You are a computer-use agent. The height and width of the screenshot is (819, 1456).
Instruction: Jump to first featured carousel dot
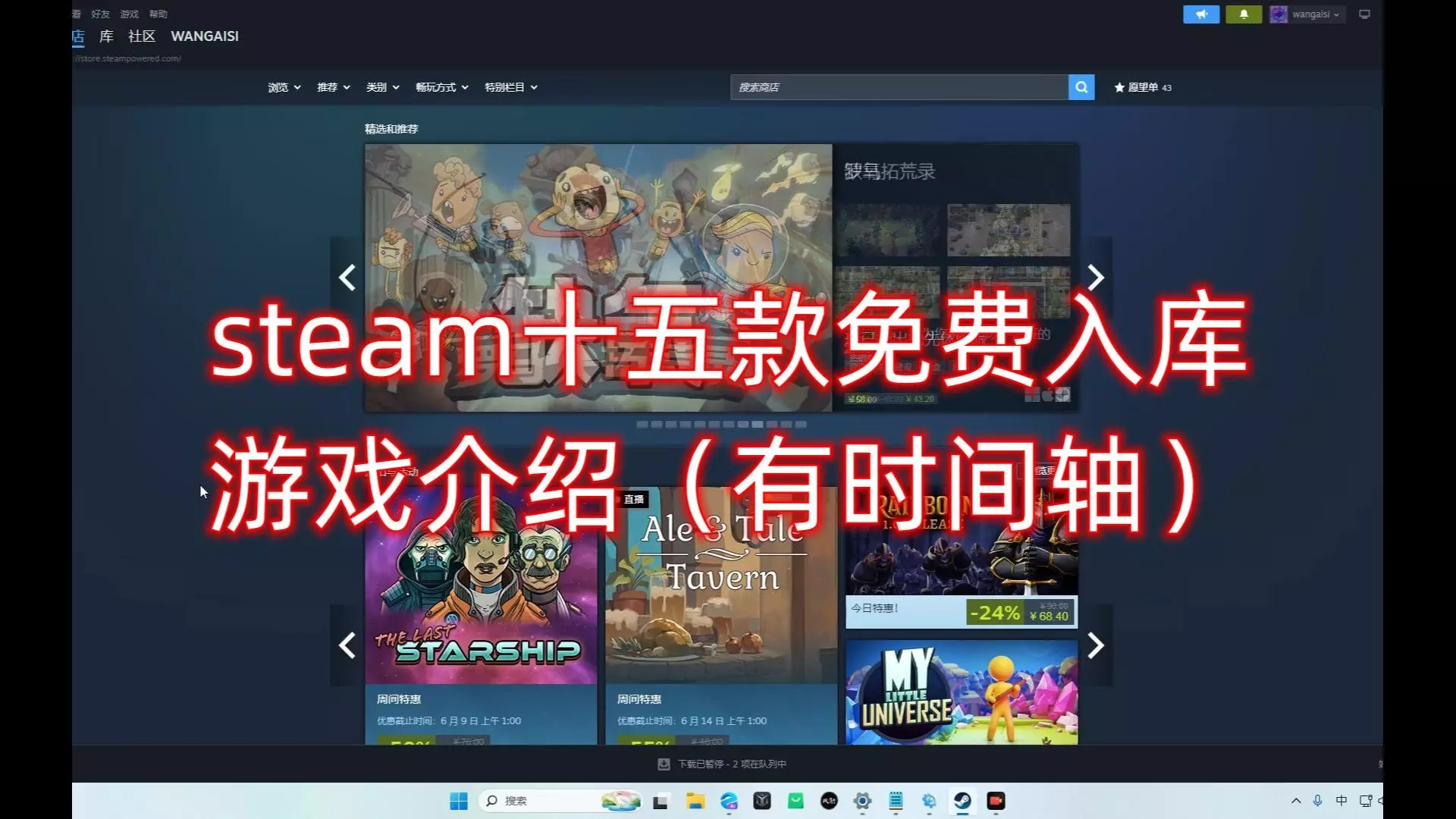click(642, 425)
